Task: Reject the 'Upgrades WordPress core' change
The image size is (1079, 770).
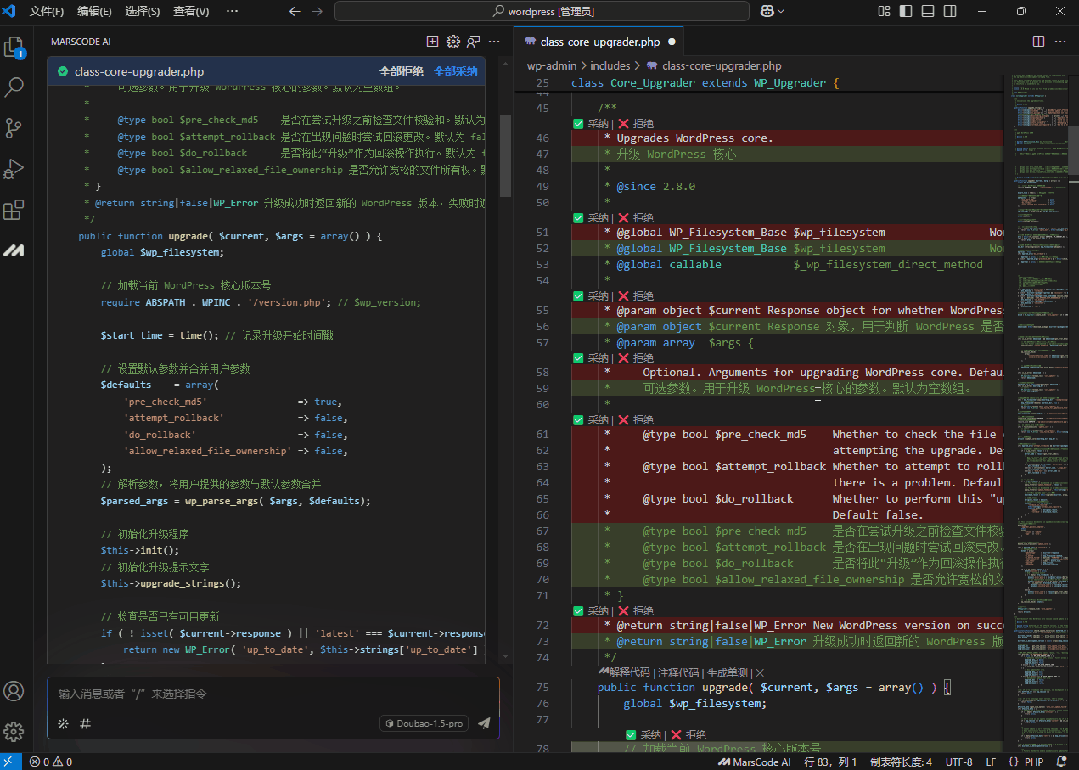Action: point(636,124)
